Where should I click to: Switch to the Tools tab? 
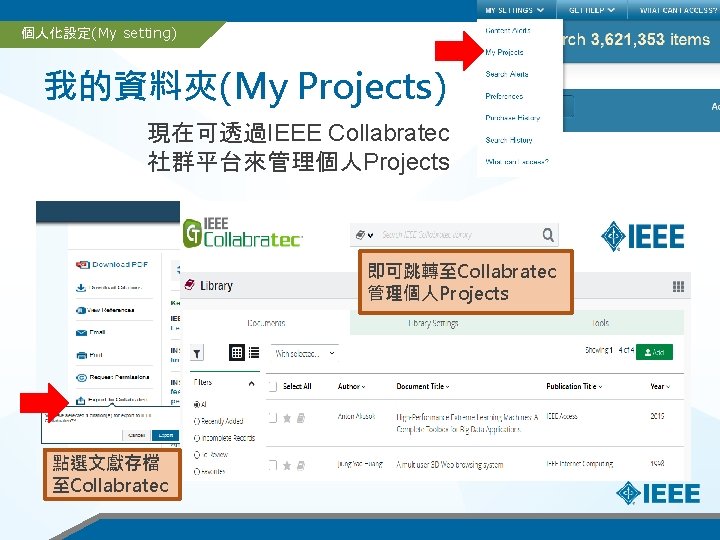(600, 323)
